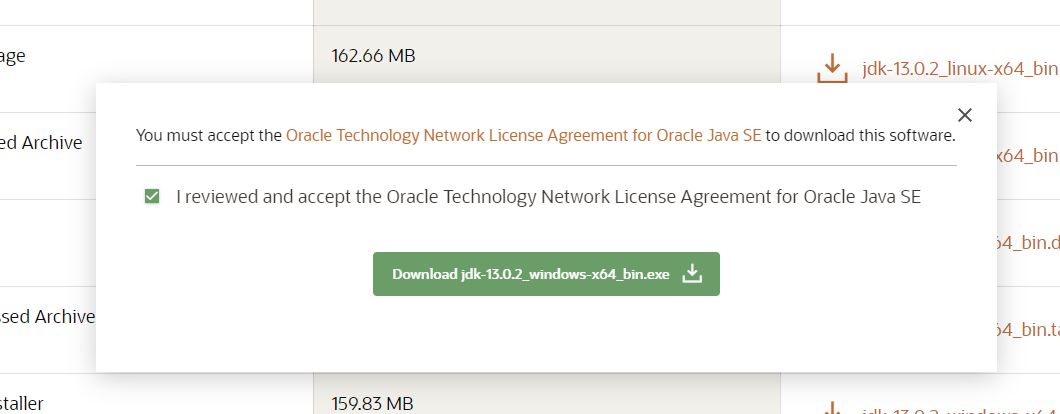Open the Oracle Technology Network License Agreement link
The width and height of the screenshot is (1060, 414).
pyautogui.click(x=523, y=135)
